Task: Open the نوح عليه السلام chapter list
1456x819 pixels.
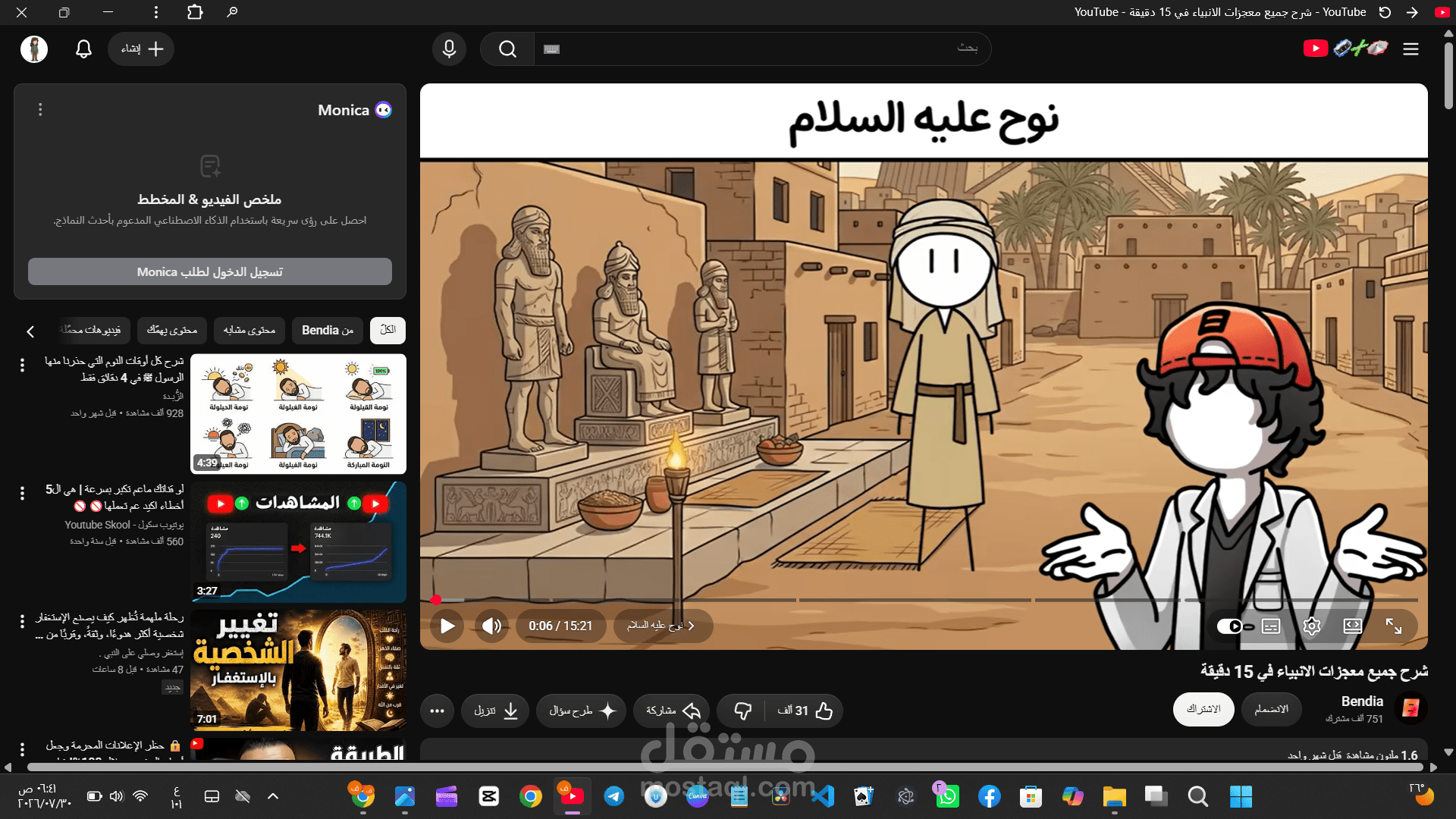Action: coord(663,626)
